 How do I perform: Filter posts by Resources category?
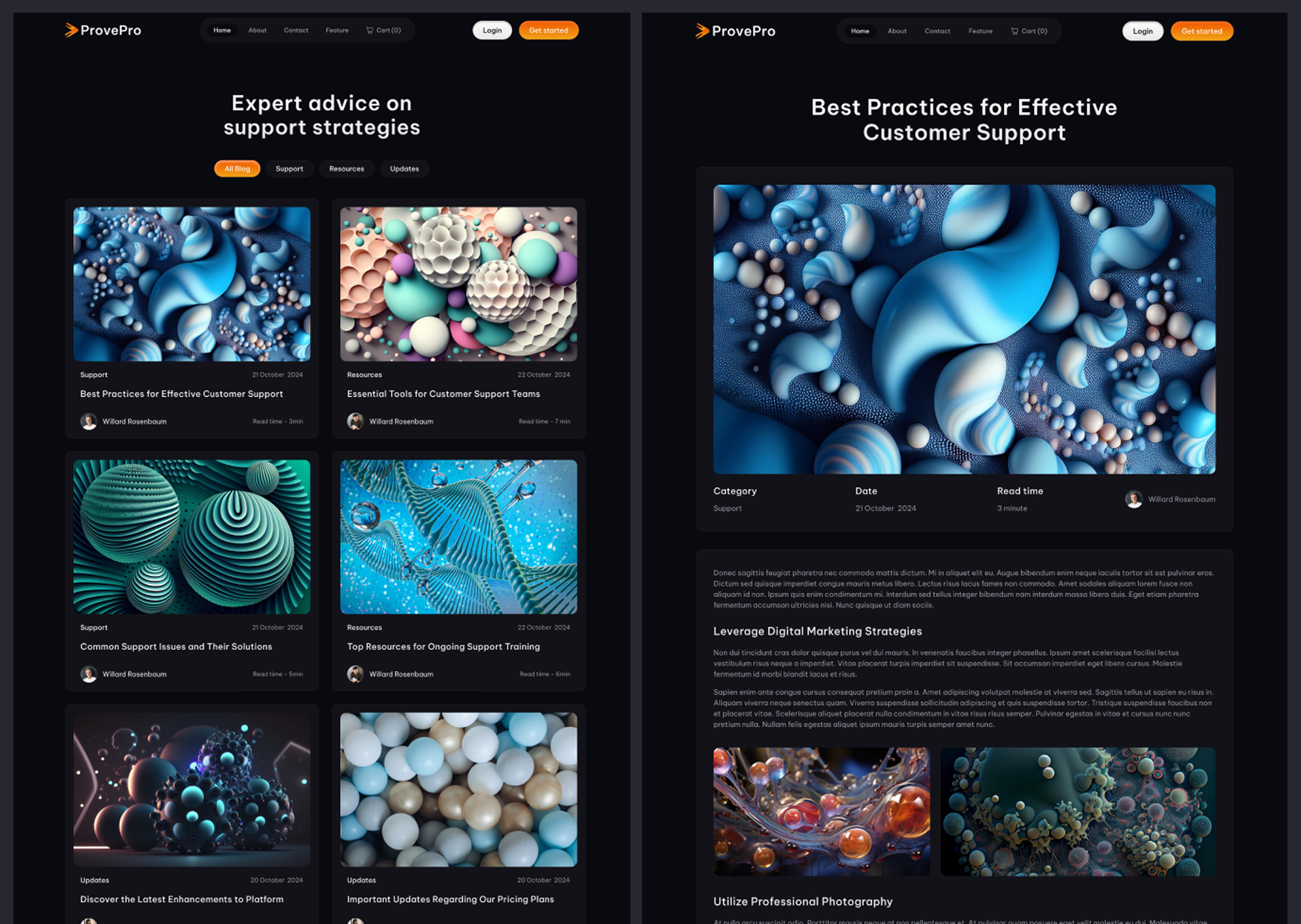click(346, 168)
